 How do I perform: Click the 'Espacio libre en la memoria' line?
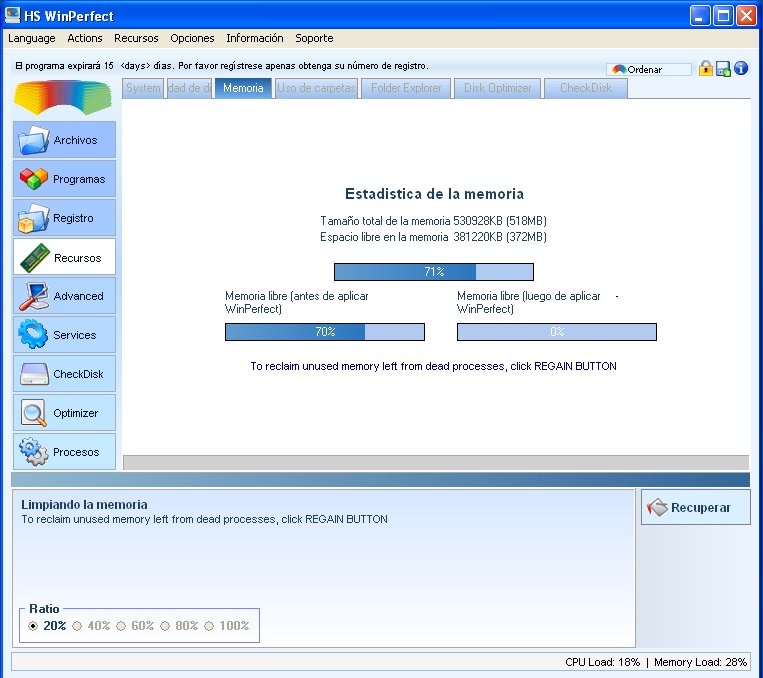pyautogui.click(x=433, y=237)
